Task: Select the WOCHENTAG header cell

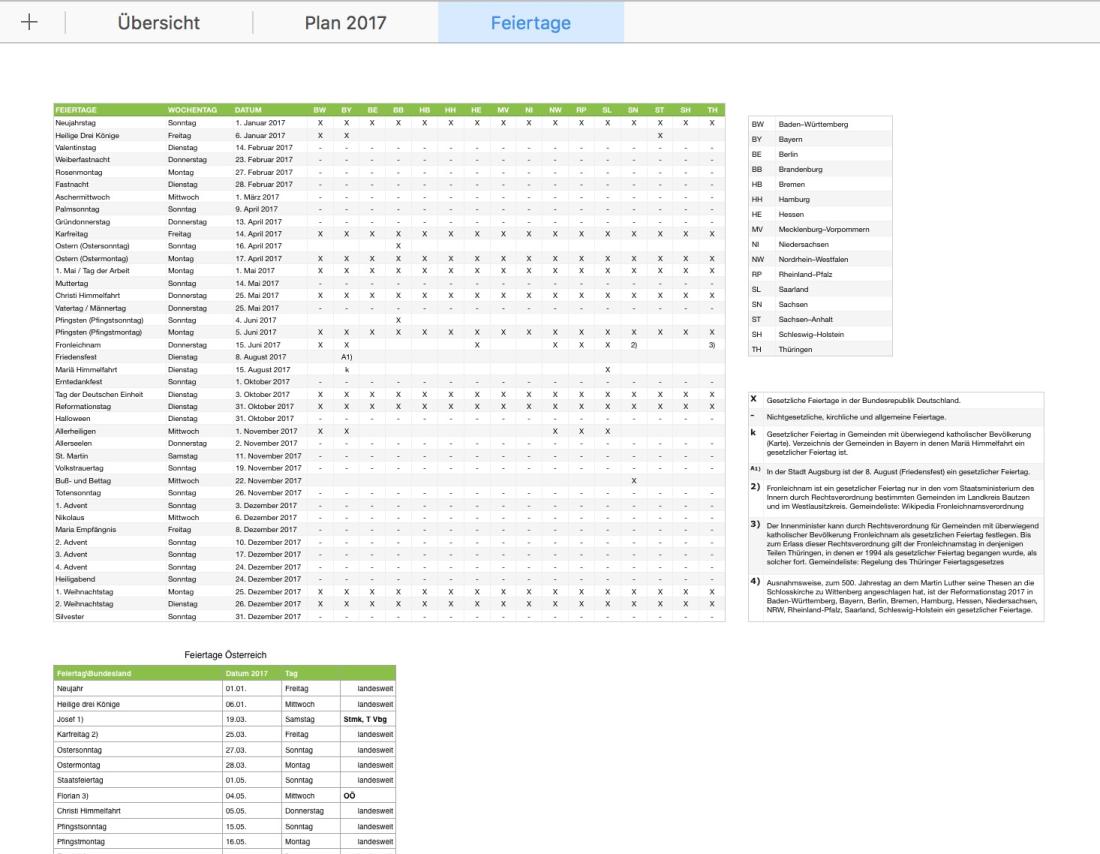Action: pos(188,109)
